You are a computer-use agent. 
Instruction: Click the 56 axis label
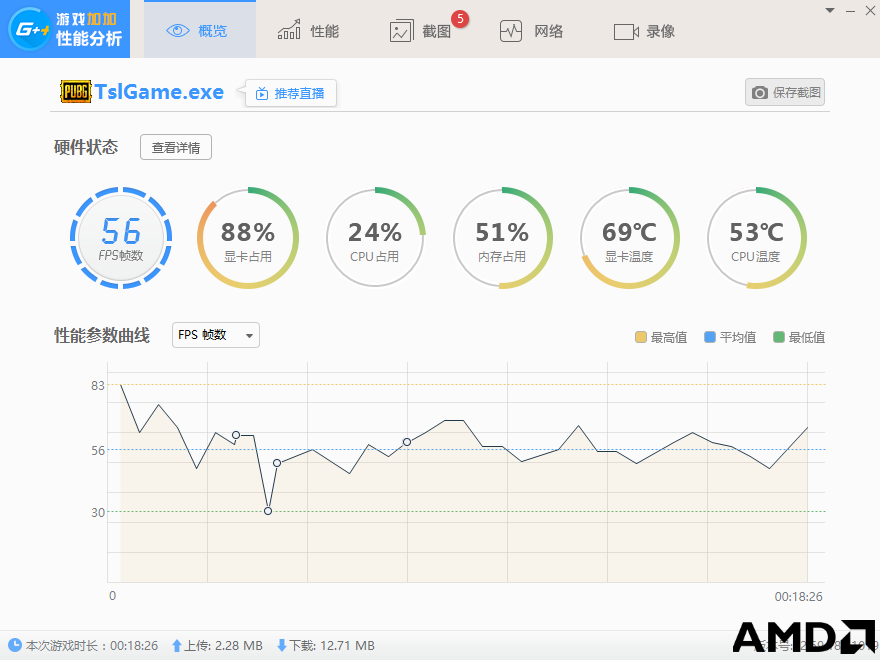pos(98,450)
